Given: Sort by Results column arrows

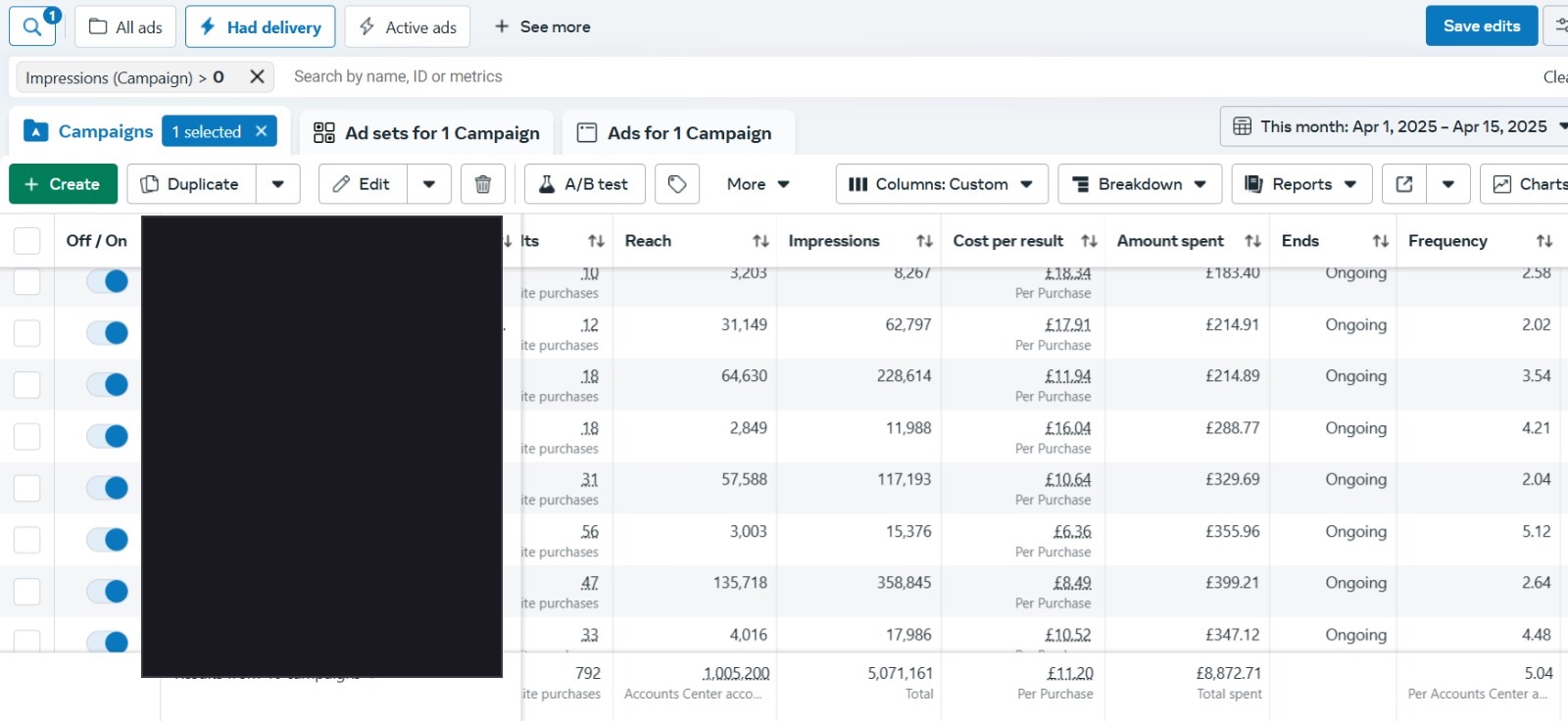Looking at the screenshot, I should click(x=596, y=241).
